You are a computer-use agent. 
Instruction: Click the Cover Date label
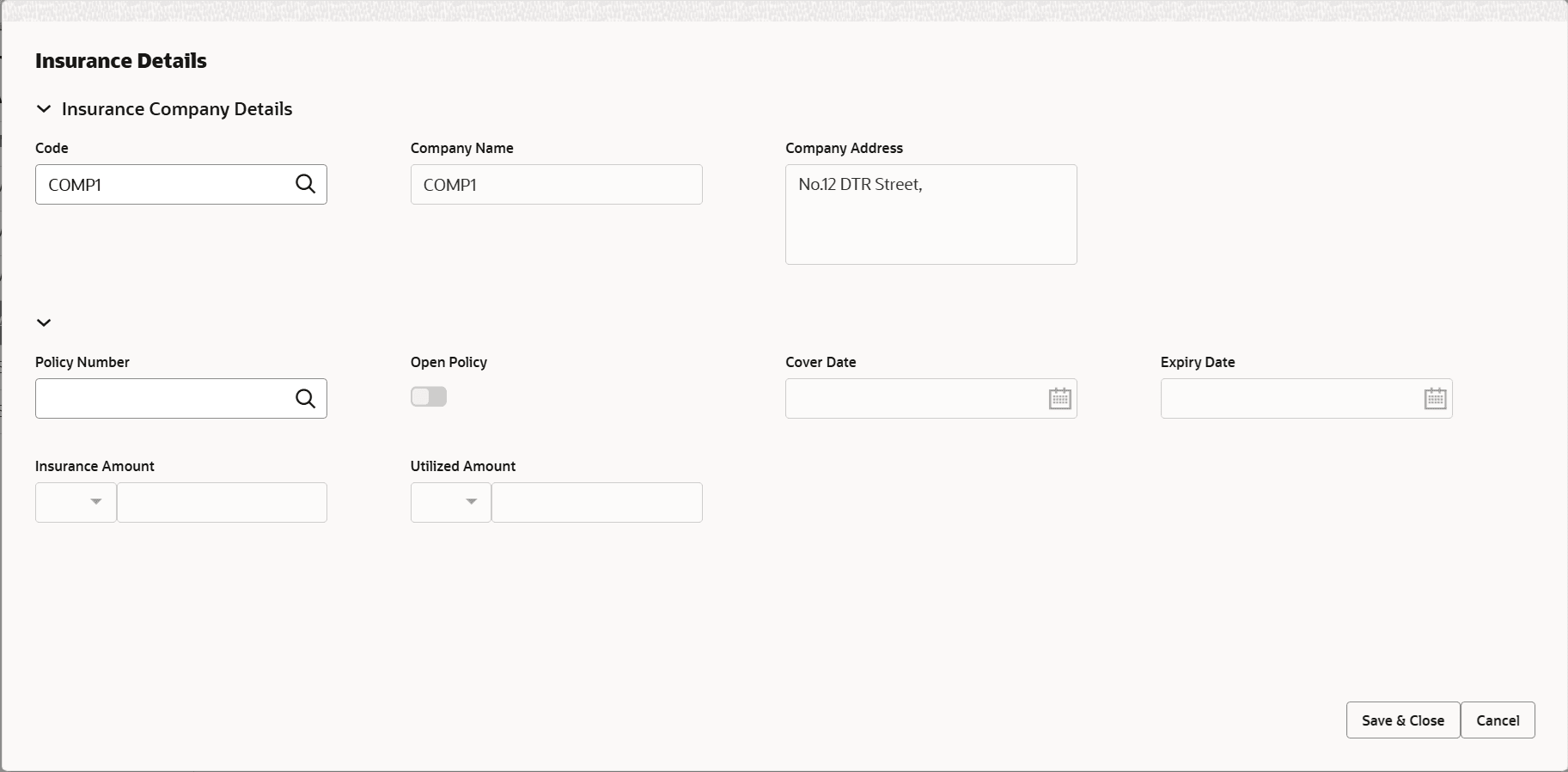[821, 362]
